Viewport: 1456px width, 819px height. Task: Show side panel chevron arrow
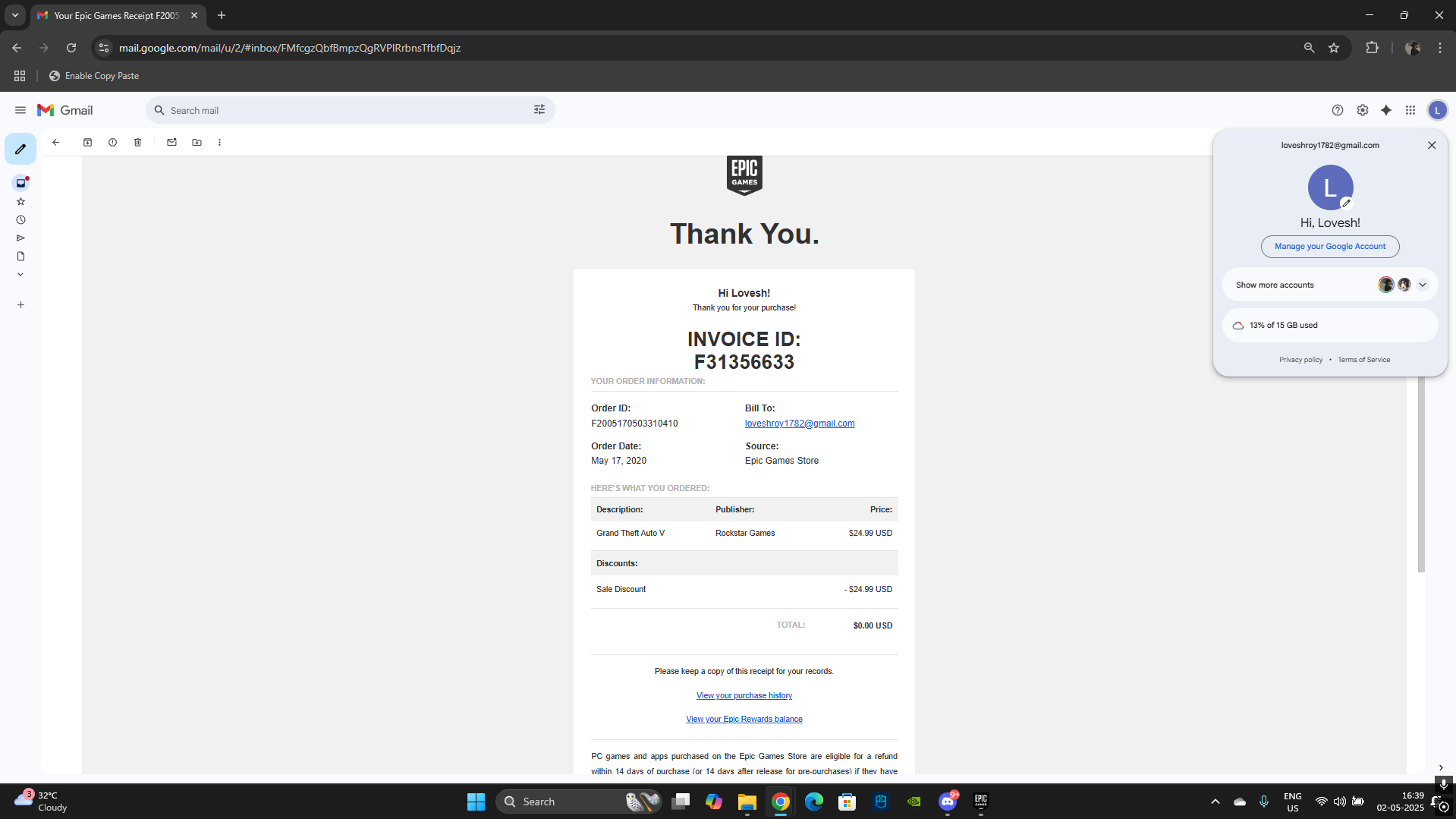[x=1440, y=767]
